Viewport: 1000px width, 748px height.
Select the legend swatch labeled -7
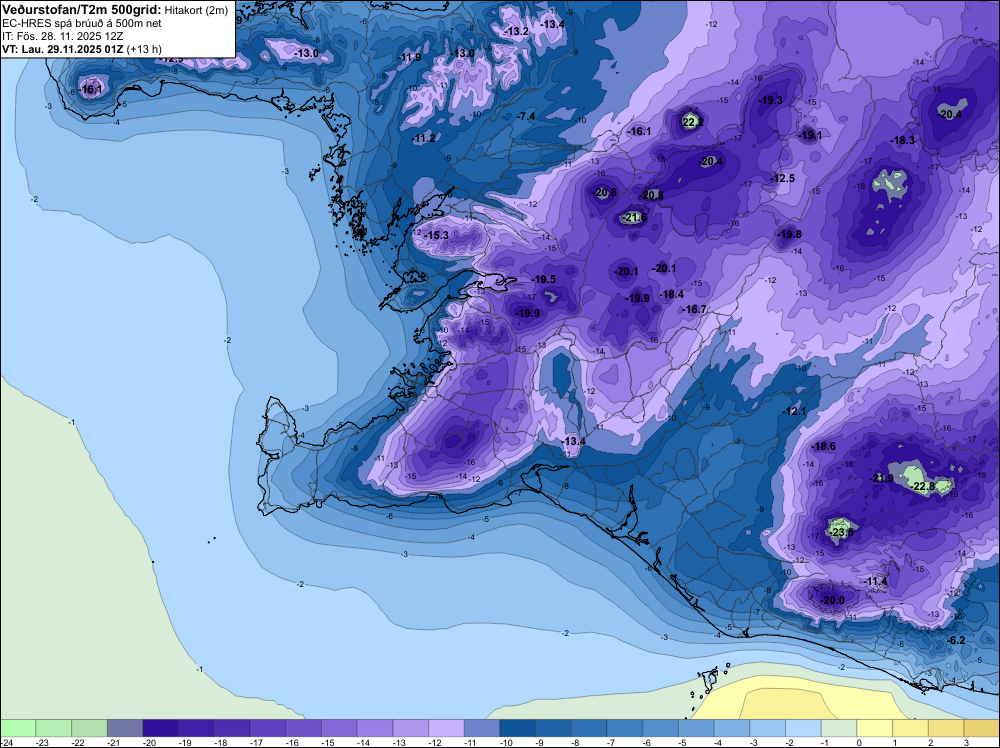pyautogui.click(x=625, y=728)
